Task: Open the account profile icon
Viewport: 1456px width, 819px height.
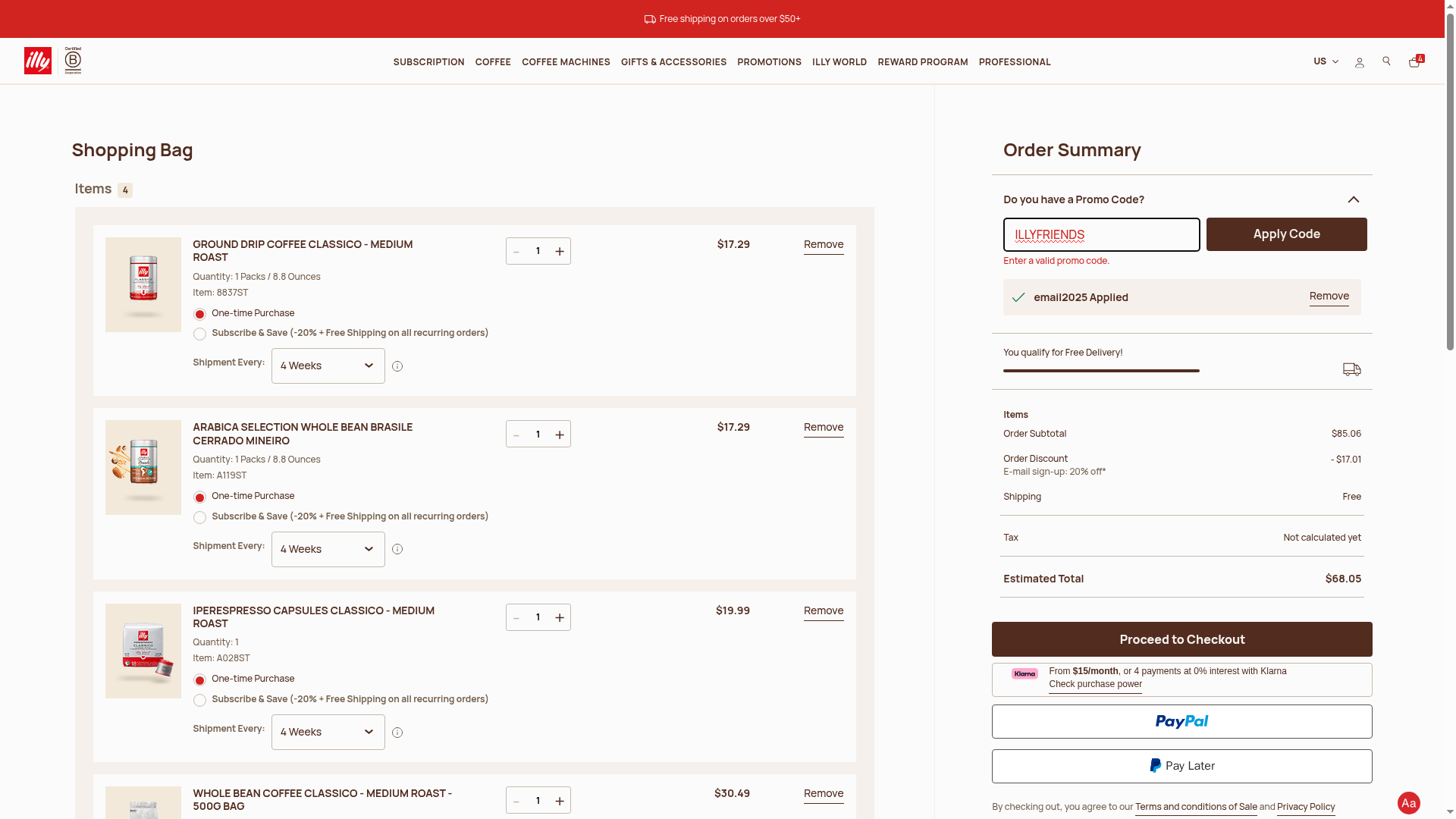Action: pyautogui.click(x=1359, y=62)
